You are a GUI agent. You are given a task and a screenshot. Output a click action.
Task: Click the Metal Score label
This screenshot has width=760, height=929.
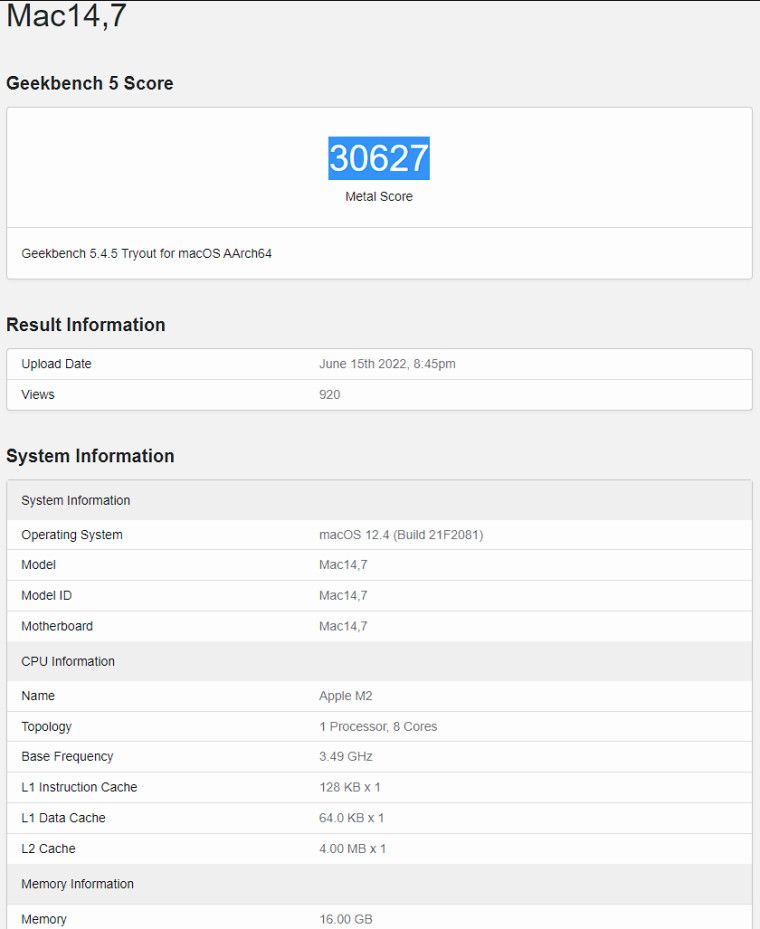pyautogui.click(x=379, y=197)
